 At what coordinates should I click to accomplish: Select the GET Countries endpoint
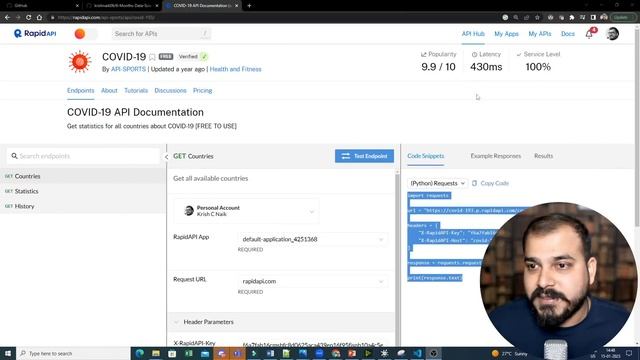(x=83, y=176)
